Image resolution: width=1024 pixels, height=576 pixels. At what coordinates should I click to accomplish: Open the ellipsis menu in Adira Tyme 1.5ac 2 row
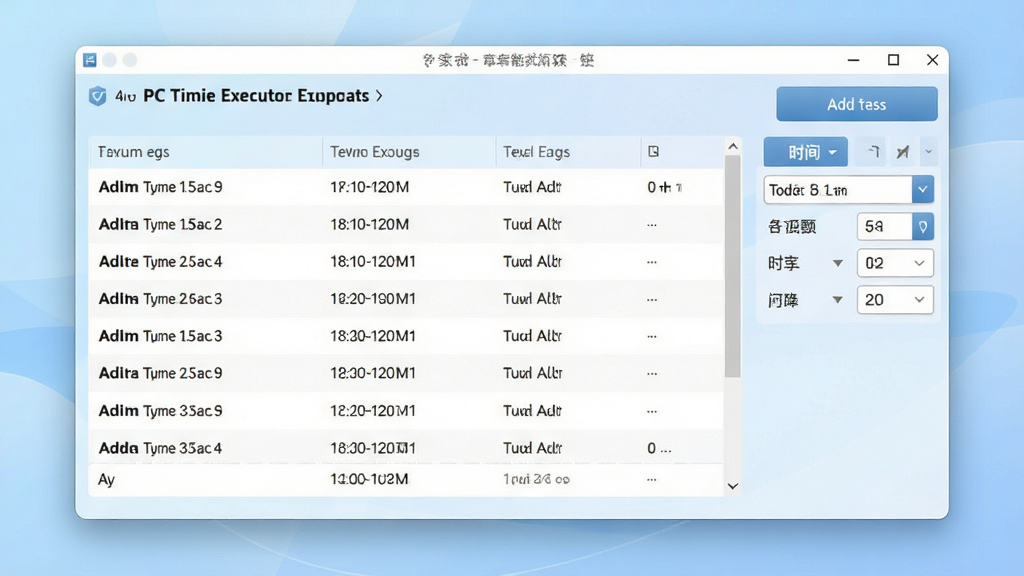[652, 225]
